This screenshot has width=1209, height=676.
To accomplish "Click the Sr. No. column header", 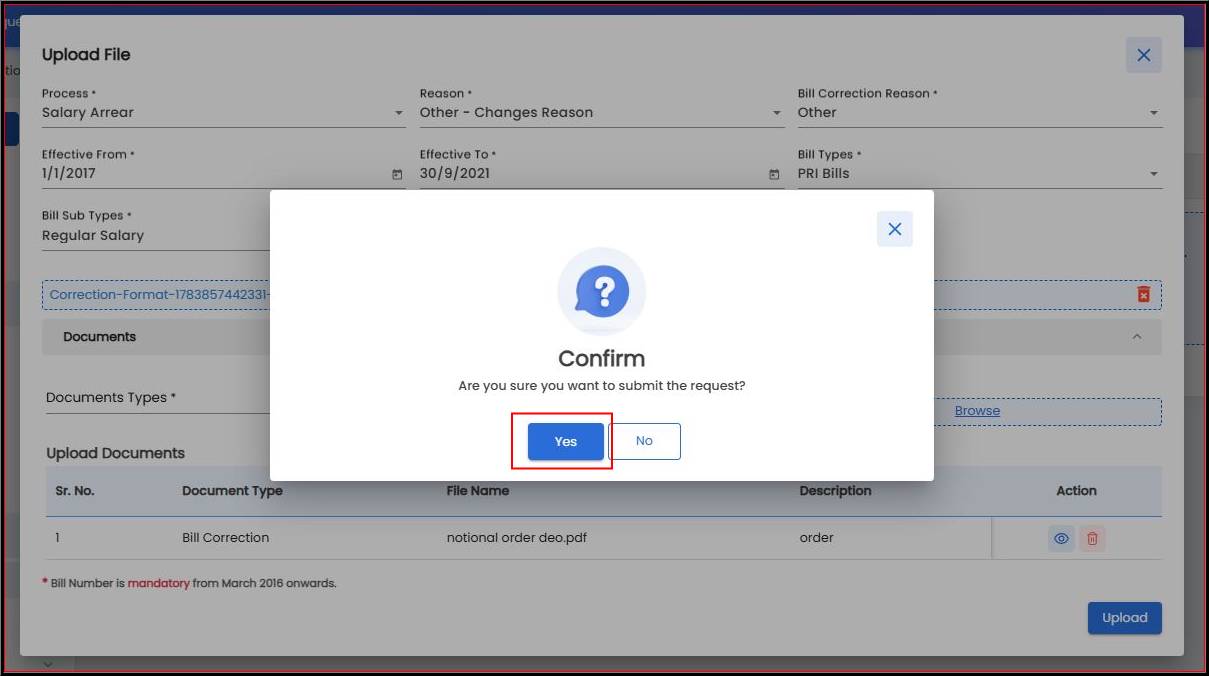I will 75,491.
